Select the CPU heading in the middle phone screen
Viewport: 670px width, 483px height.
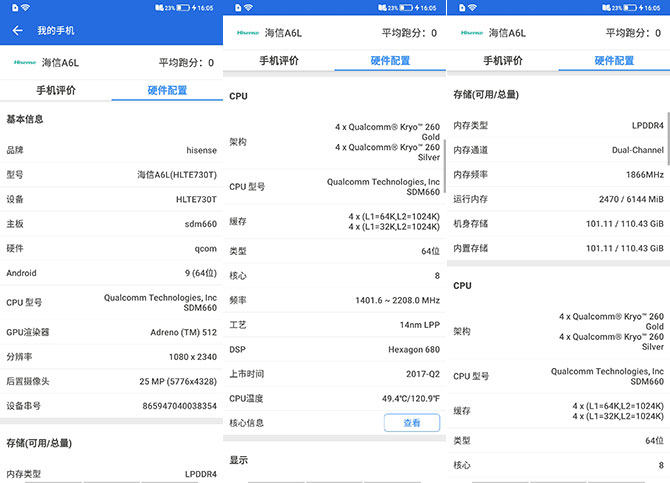pos(238,96)
